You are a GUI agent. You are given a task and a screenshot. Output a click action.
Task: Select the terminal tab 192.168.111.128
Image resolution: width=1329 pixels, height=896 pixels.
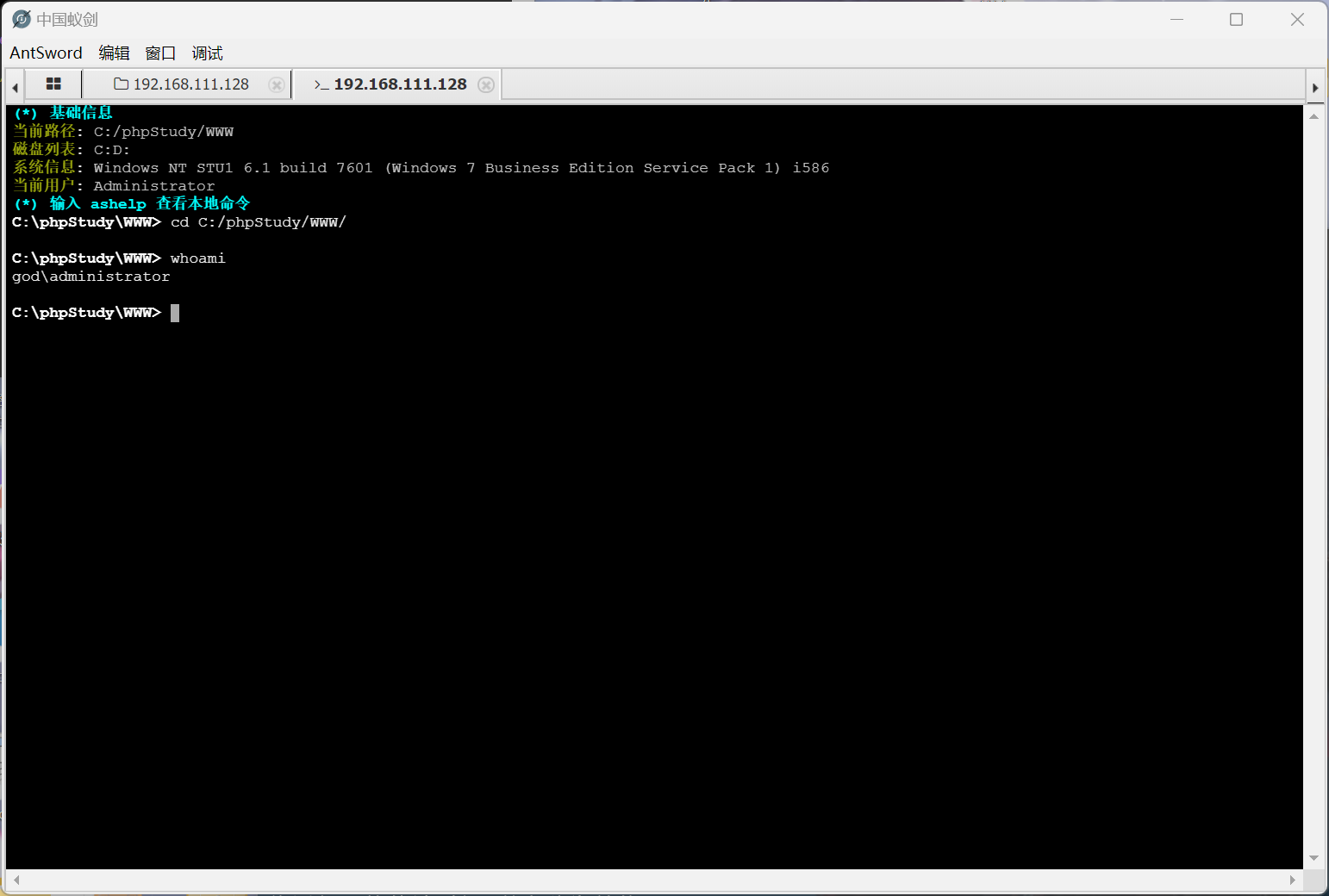[390, 84]
